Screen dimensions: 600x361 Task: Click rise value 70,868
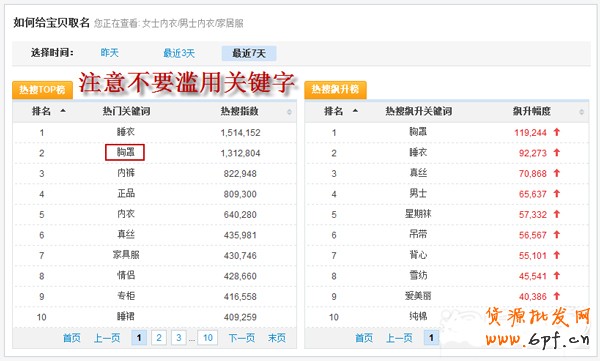click(533, 174)
